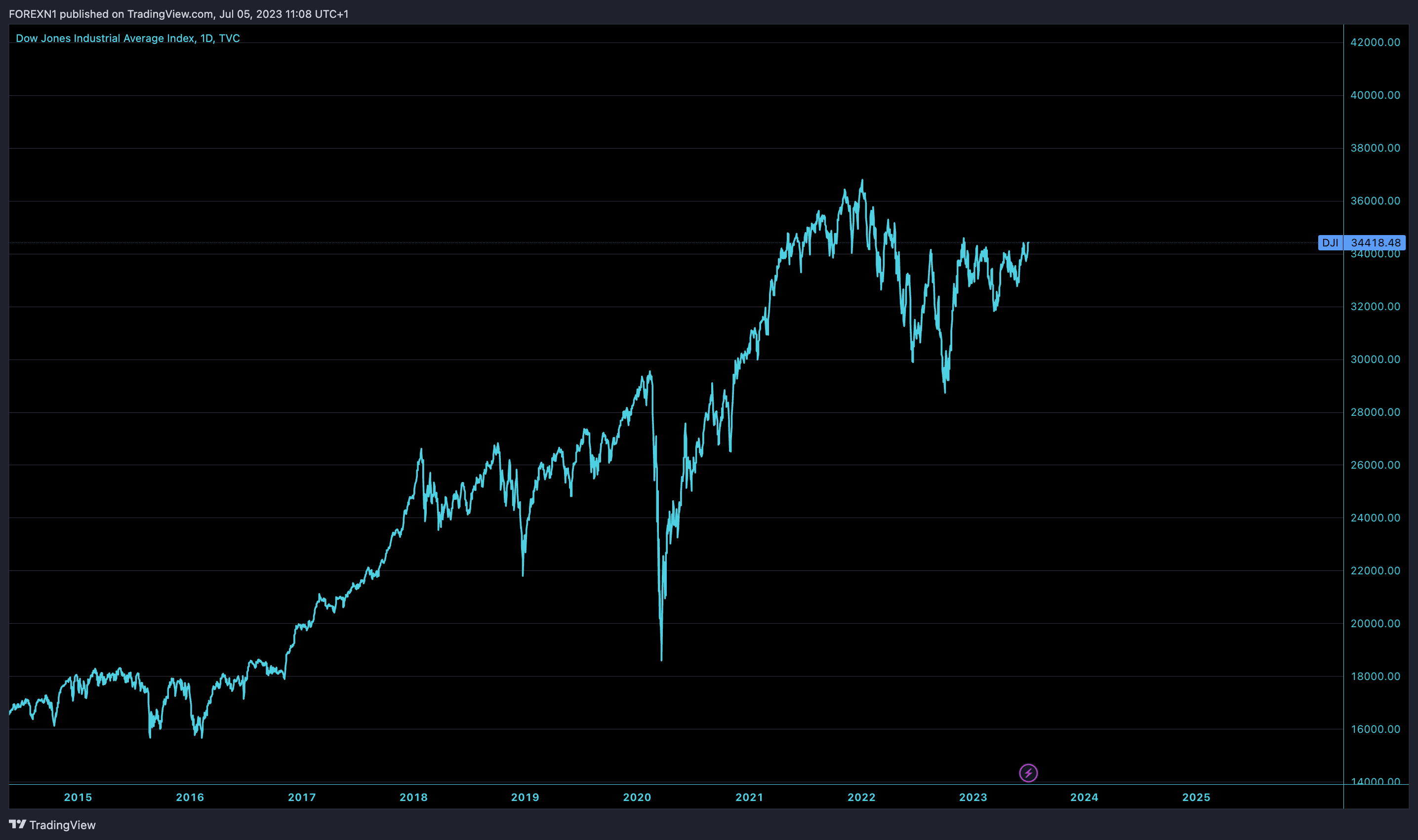Click the 2015 label on time axis
Viewport: 1418px width, 840px height.
pyautogui.click(x=78, y=797)
